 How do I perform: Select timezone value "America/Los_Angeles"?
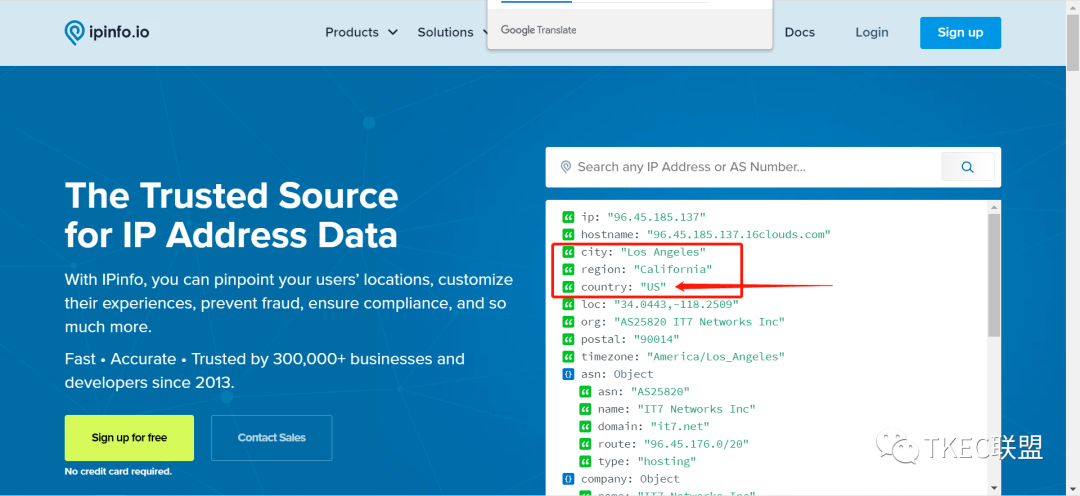(716, 357)
